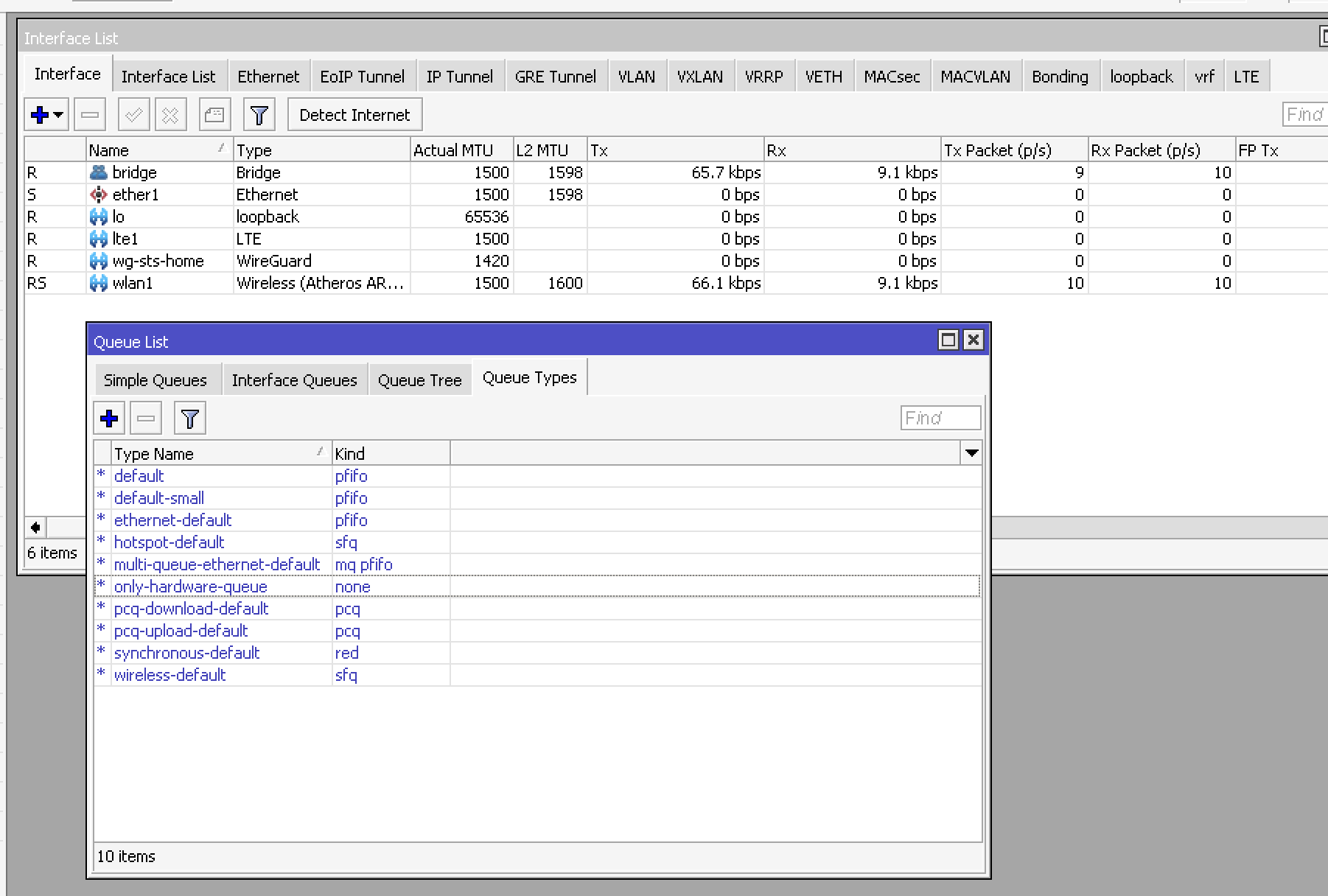Sort by the Kind column header
The image size is (1328, 896).
click(391, 453)
